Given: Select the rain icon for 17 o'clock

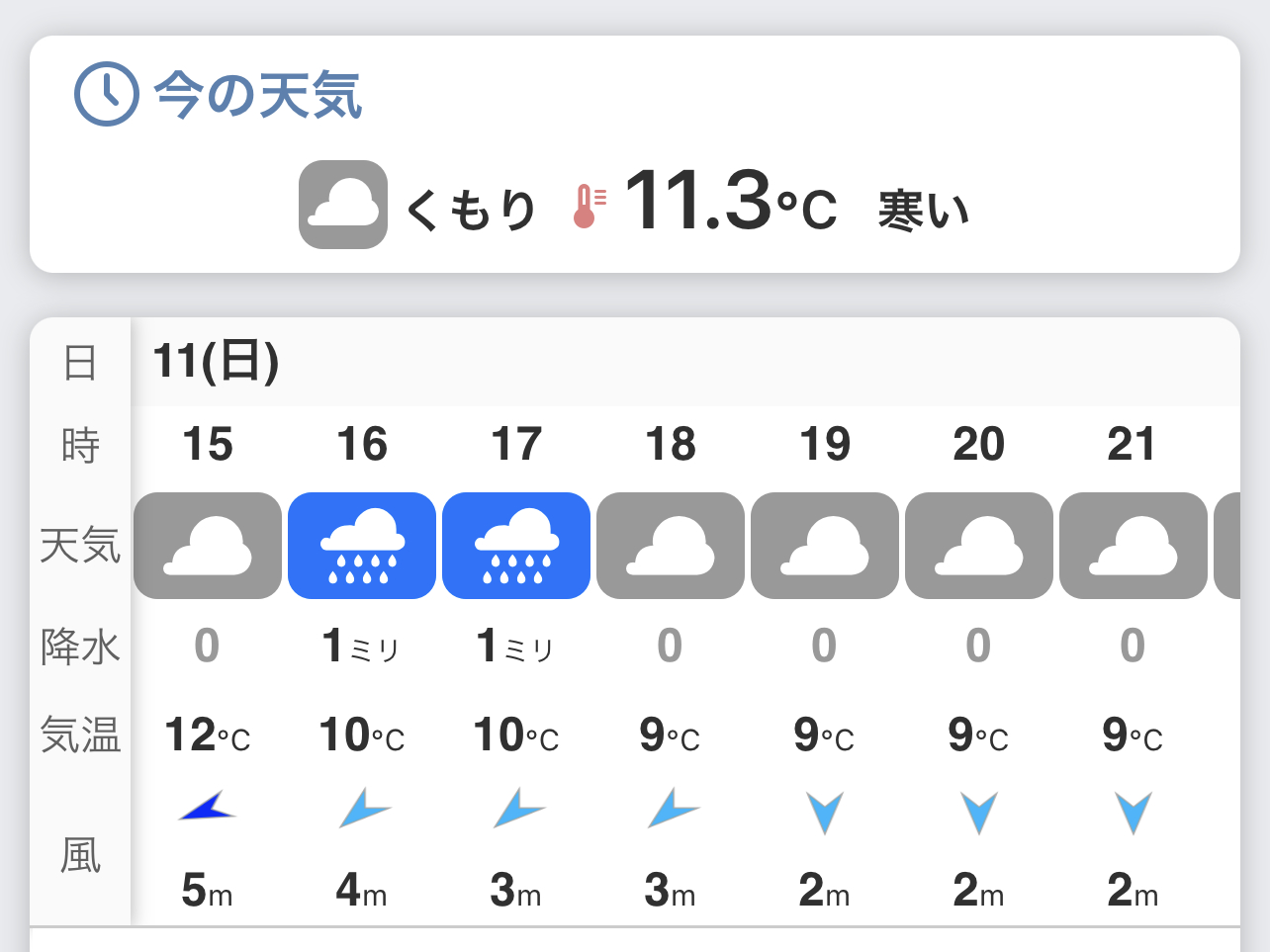Looking at the screenshot, I should click(516, 546).
